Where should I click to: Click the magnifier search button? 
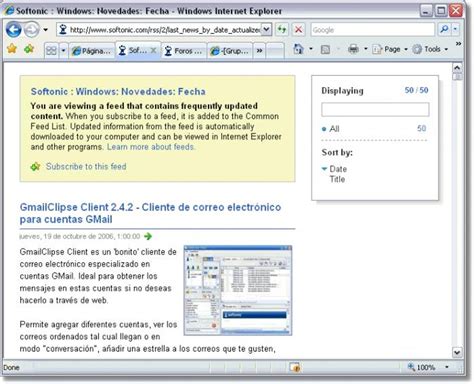click(x=444, y=30)
